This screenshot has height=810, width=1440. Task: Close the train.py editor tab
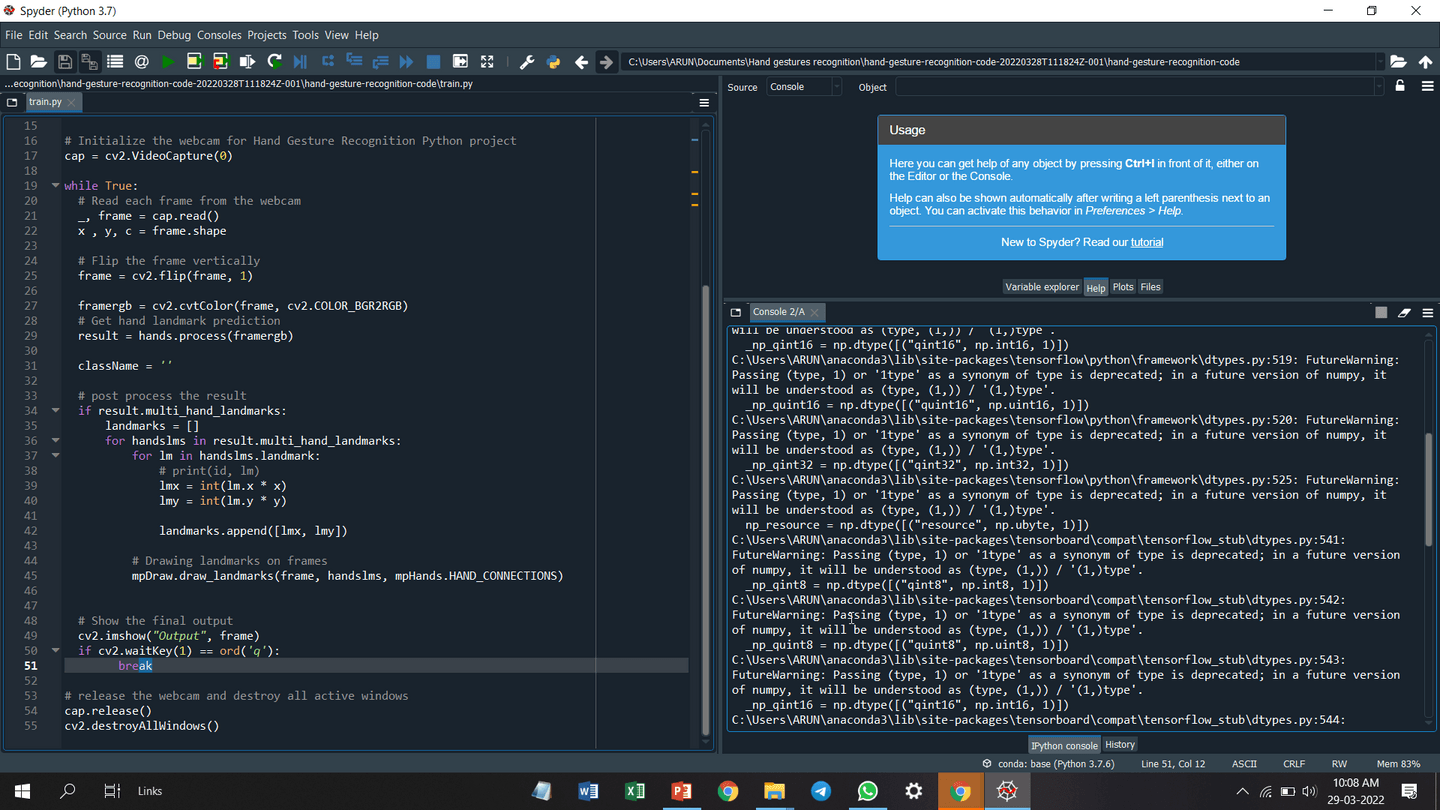pos(71,102)
